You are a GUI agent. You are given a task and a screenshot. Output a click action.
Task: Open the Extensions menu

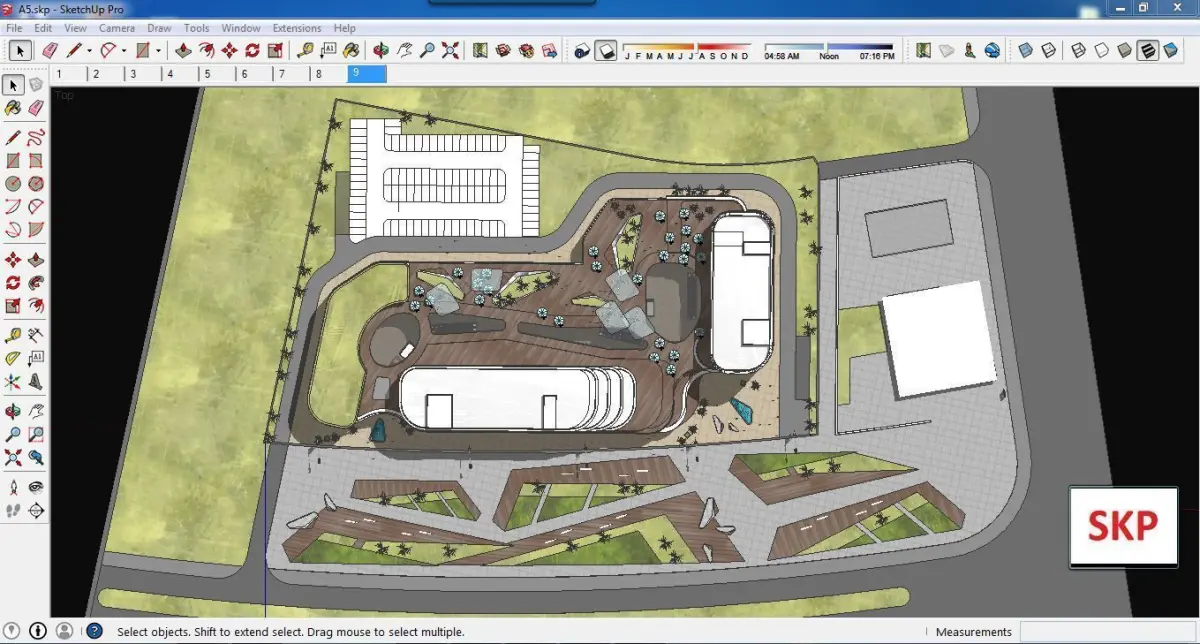pos(297,28)
